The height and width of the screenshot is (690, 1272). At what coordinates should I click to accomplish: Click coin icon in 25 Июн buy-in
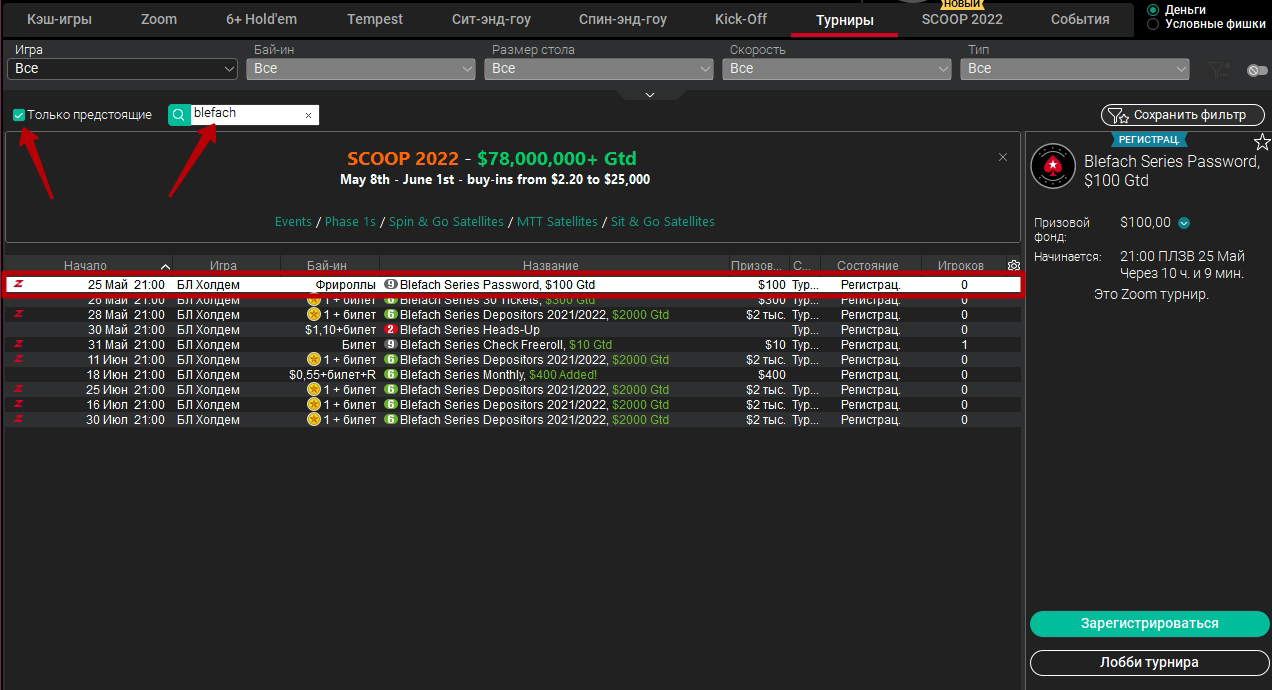pos(314,389)
